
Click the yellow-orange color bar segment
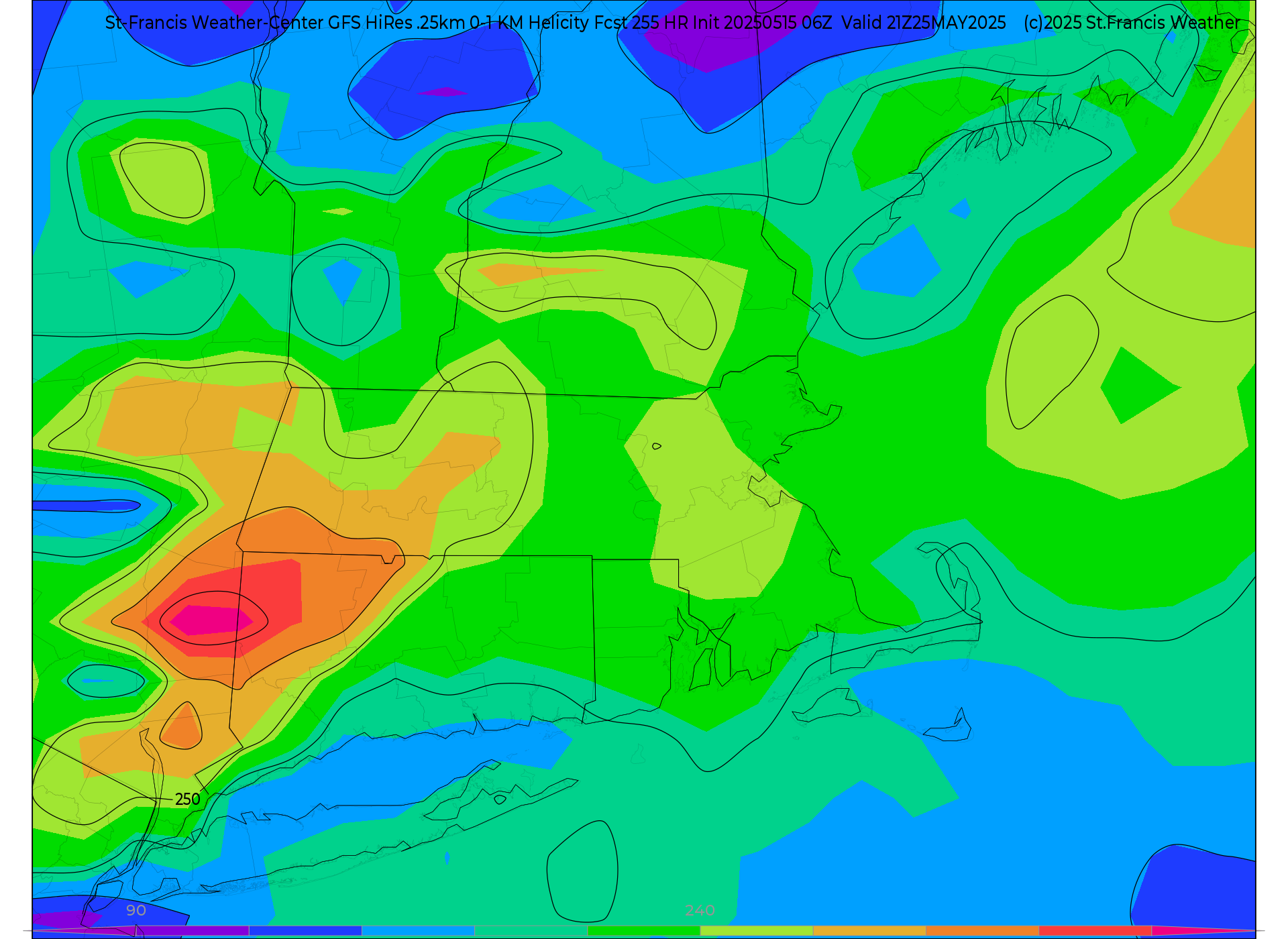point(869,931)
